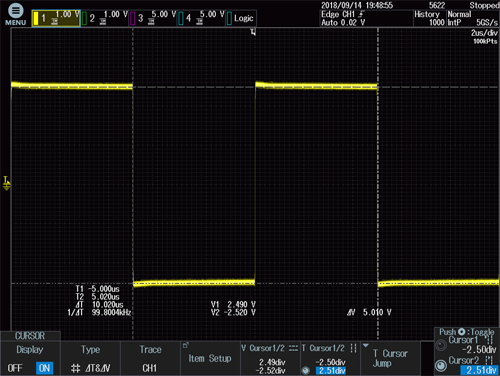Click the V Cursor horizontal lines icon
The width and height of the screenshot is (500, 376).
293,348
